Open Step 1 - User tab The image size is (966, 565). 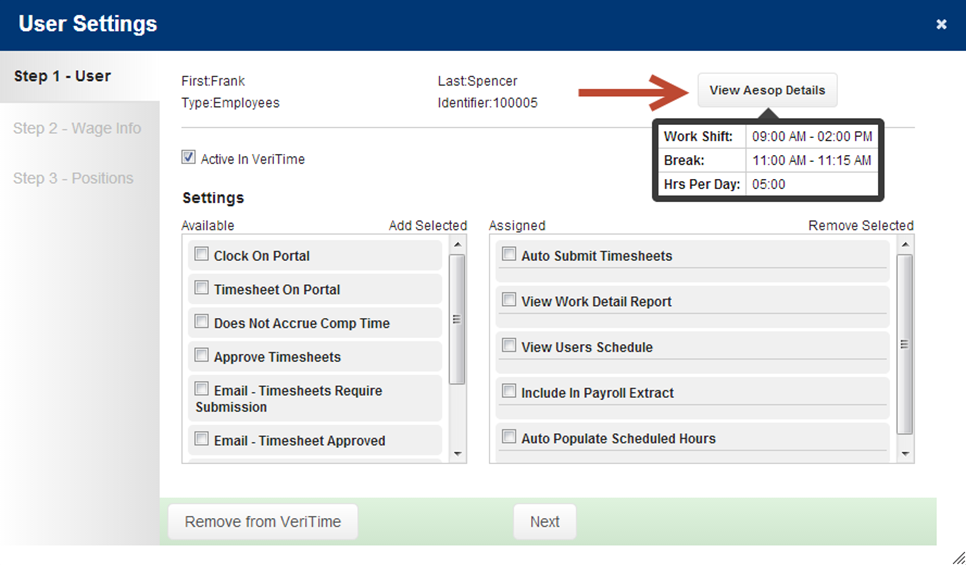[x=79, y=76]
